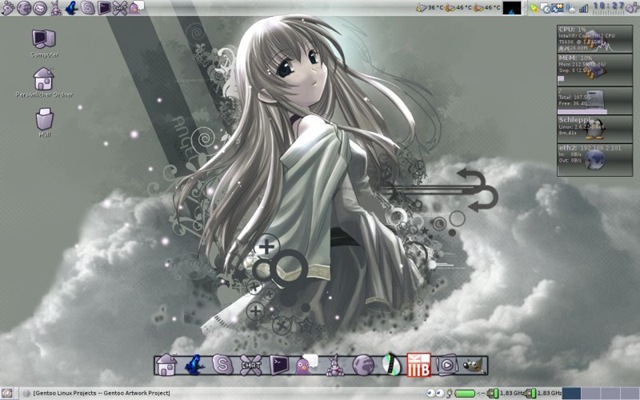This screenshot has height=400, width=640.
Task: Open the globe web browser from dock
Action: pos(363,365)
